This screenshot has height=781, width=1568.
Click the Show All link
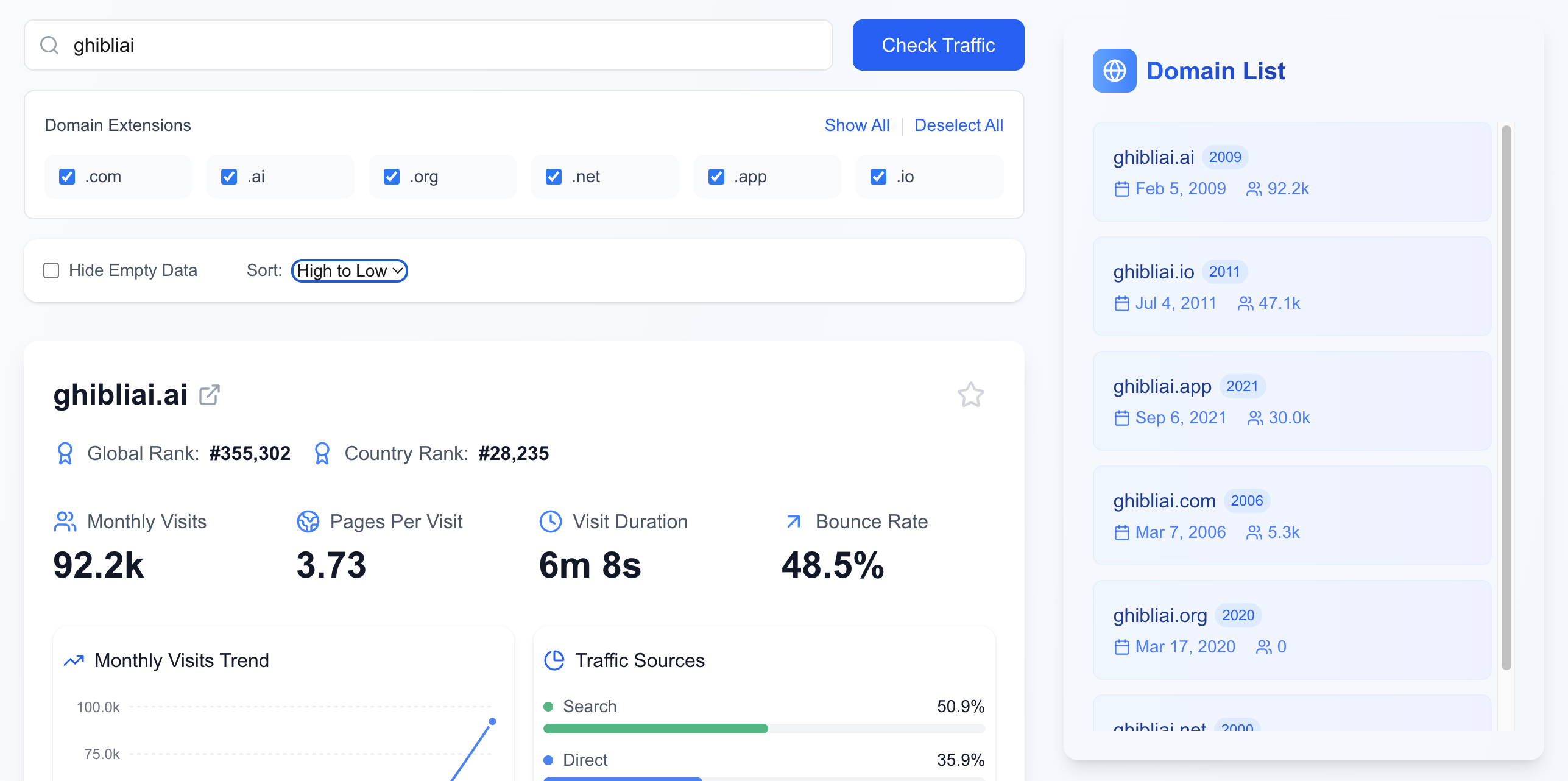point(857,125)
